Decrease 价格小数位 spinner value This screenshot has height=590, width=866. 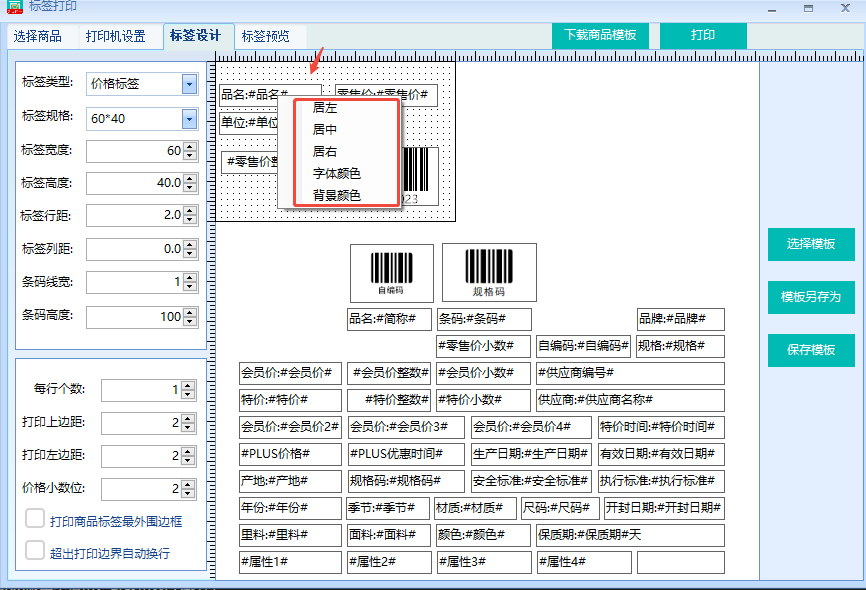(x=188, y=492)
